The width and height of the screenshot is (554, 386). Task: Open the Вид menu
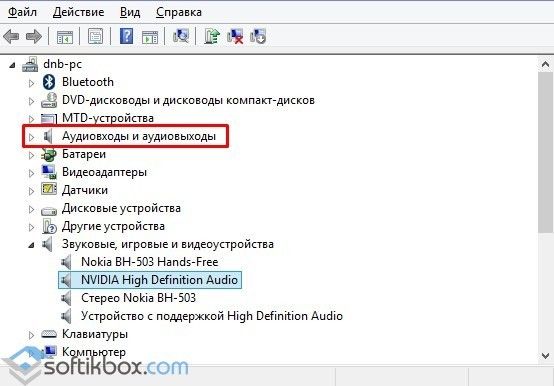[x=130, y=12]
